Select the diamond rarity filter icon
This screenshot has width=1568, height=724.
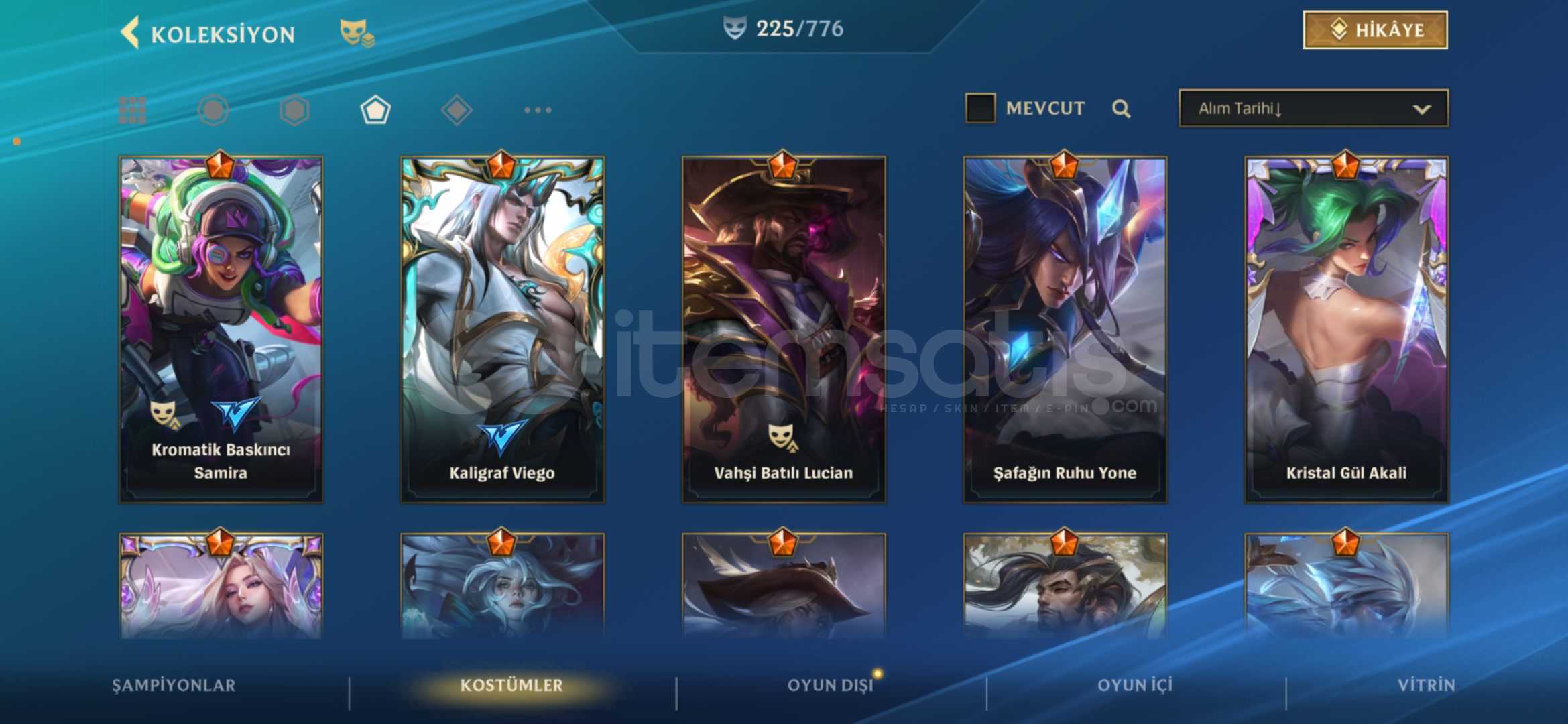[x=457, y=110]
